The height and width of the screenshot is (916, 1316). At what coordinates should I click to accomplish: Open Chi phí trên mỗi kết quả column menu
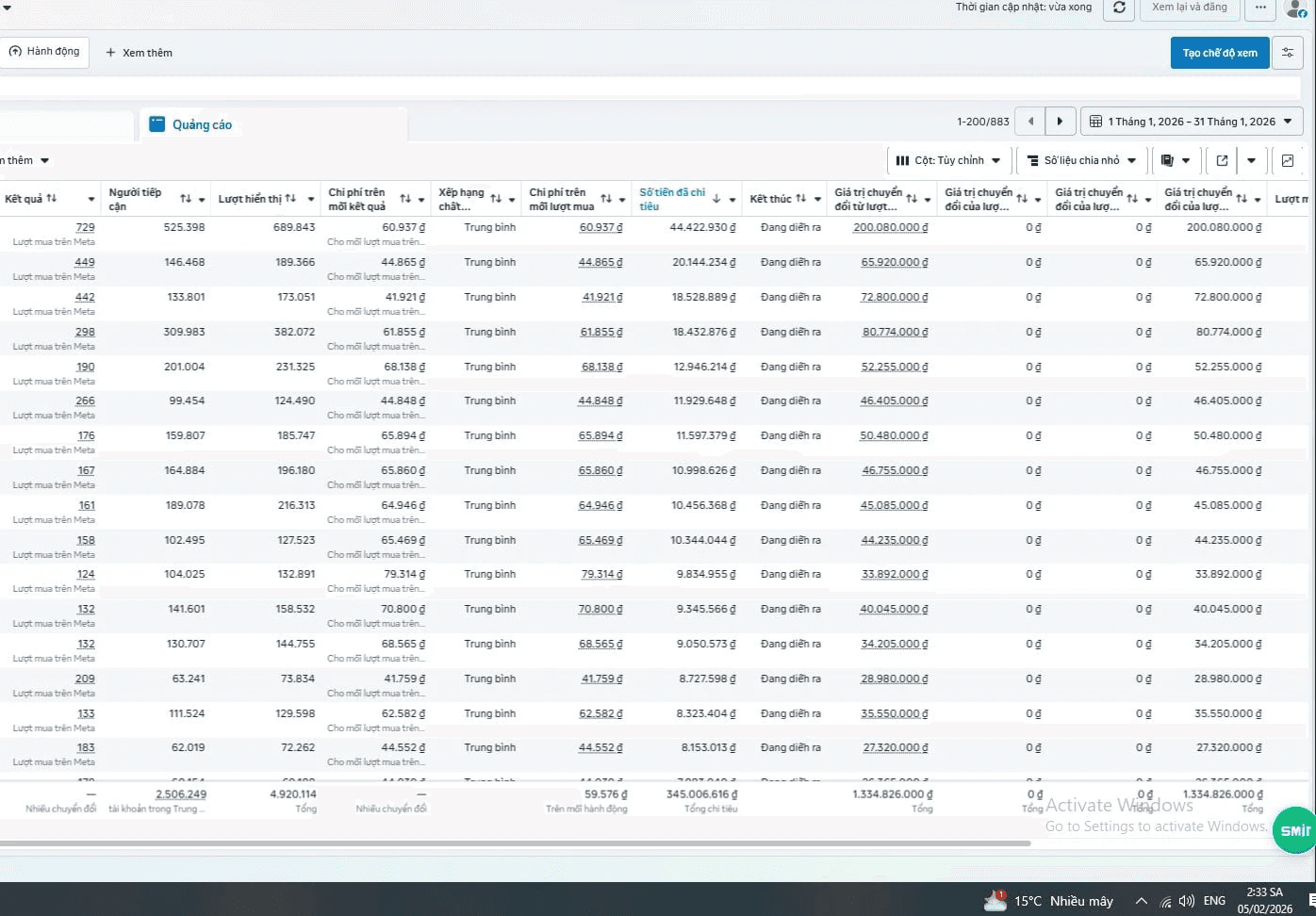[x=421, y=200]
